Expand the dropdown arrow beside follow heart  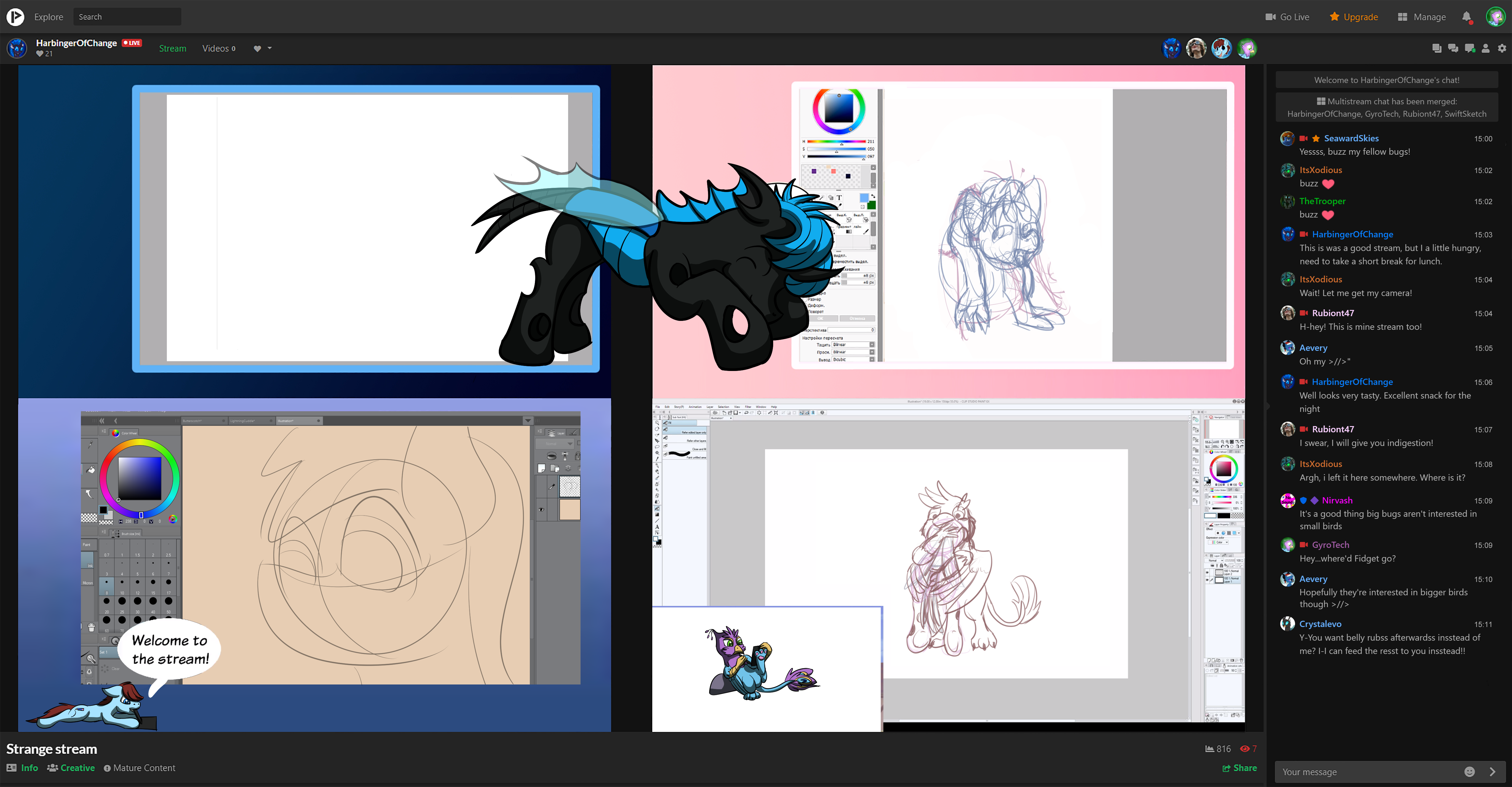tap(270, 48)
